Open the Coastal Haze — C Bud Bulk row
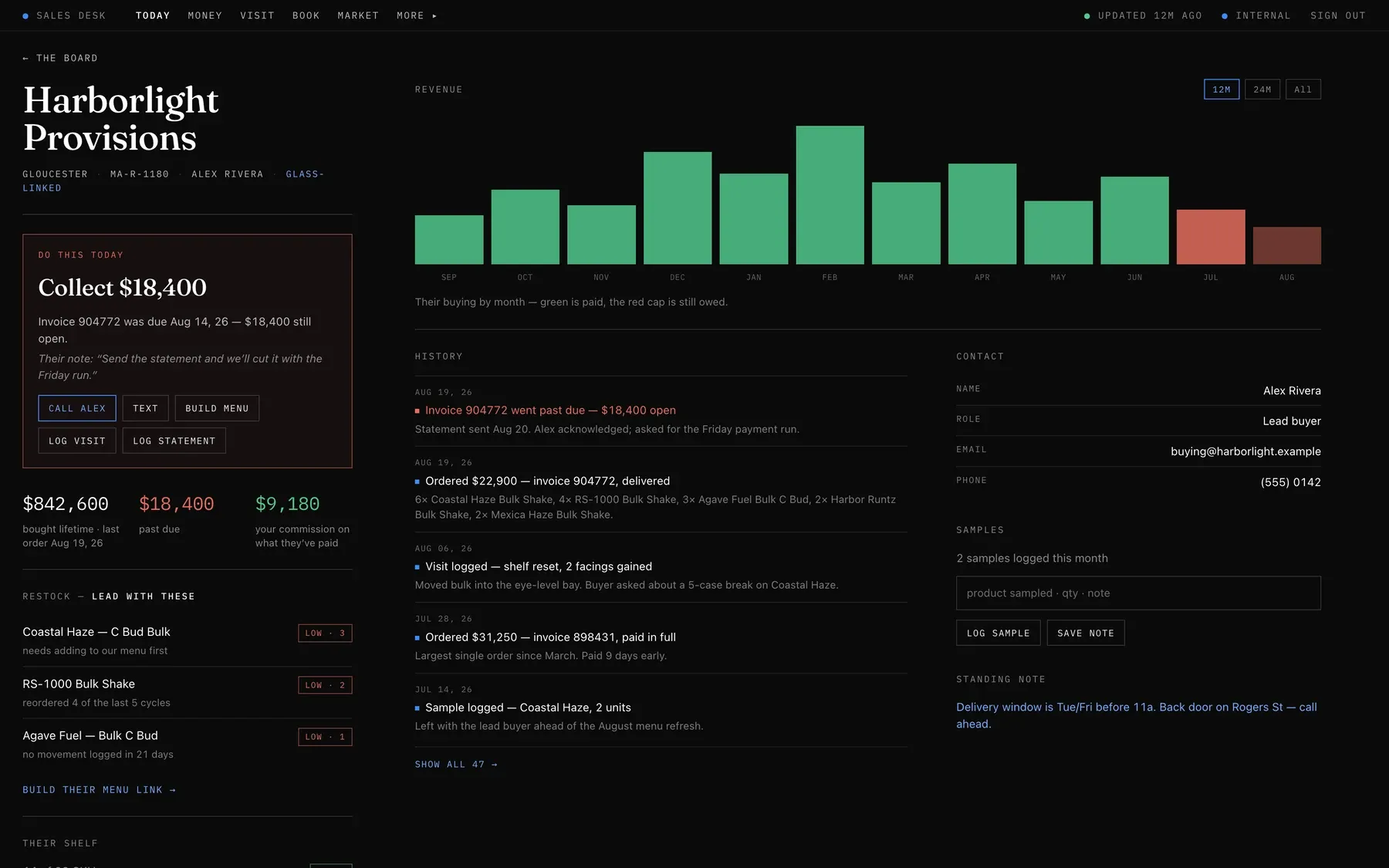This screenshot has height=868, width=1389. [188, 640]
